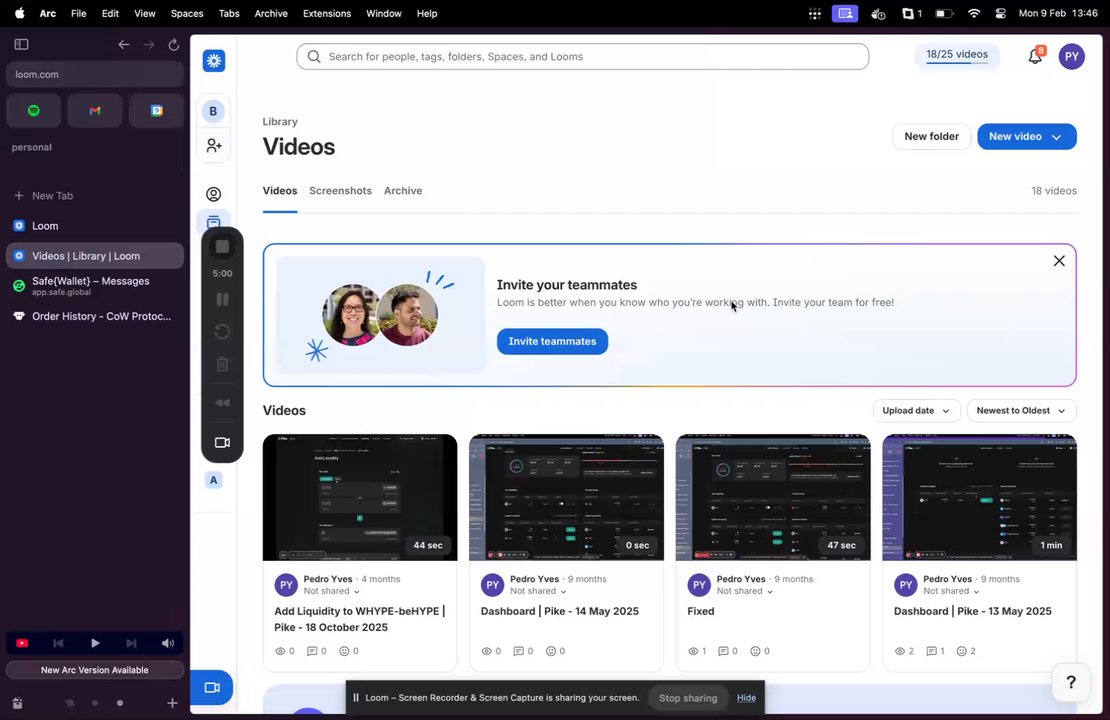Click the invite people icon in Loom sidebar
Screen dimensions: 1110x720
pyautogui.click(x=214, y=146)
